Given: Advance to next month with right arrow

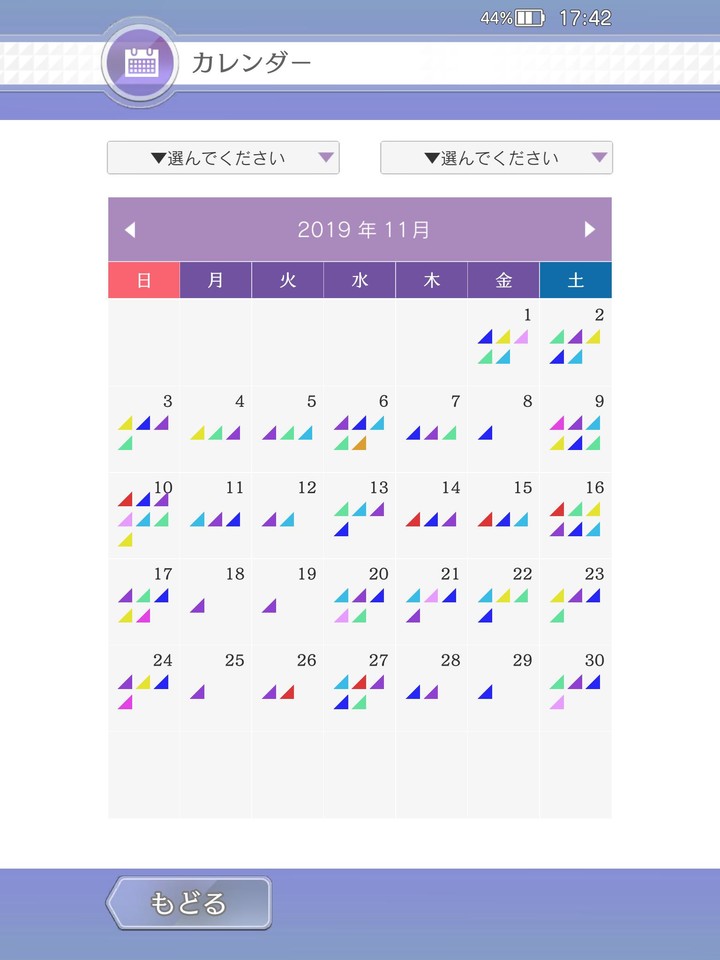Looking at the screenshot, I should tap(590, 229).
